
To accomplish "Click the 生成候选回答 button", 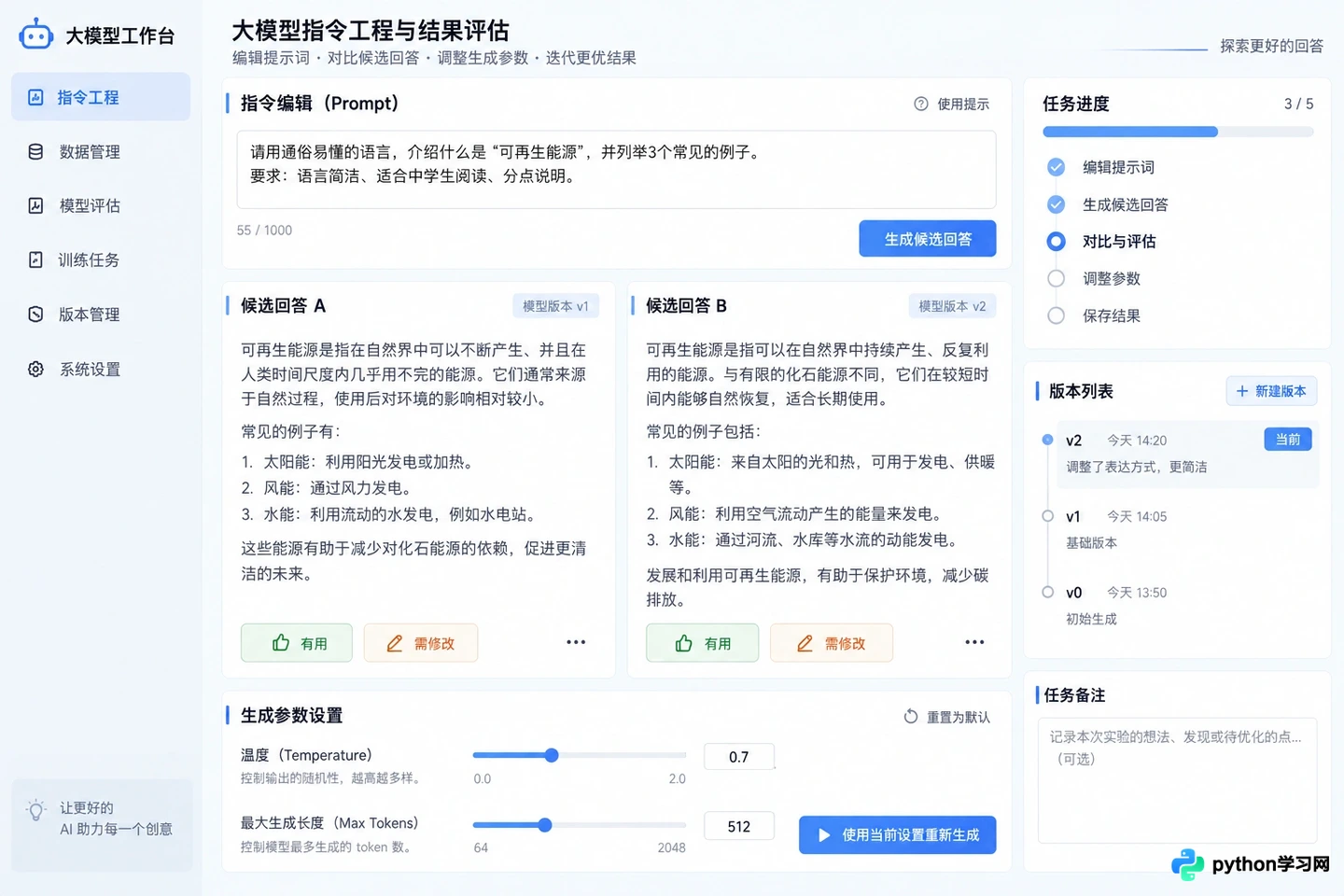I will pos(928,239).
